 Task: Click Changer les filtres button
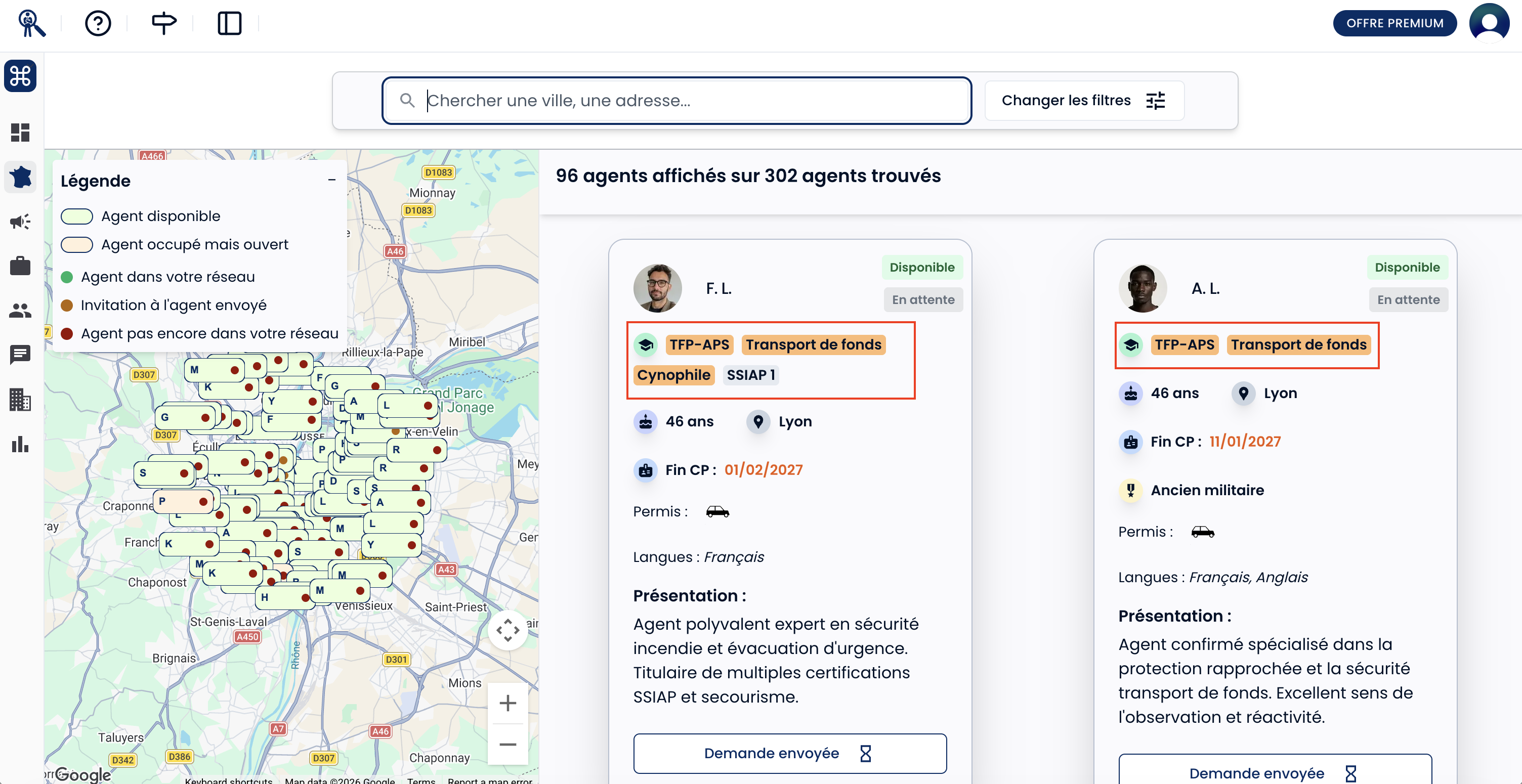(1084, 101)
